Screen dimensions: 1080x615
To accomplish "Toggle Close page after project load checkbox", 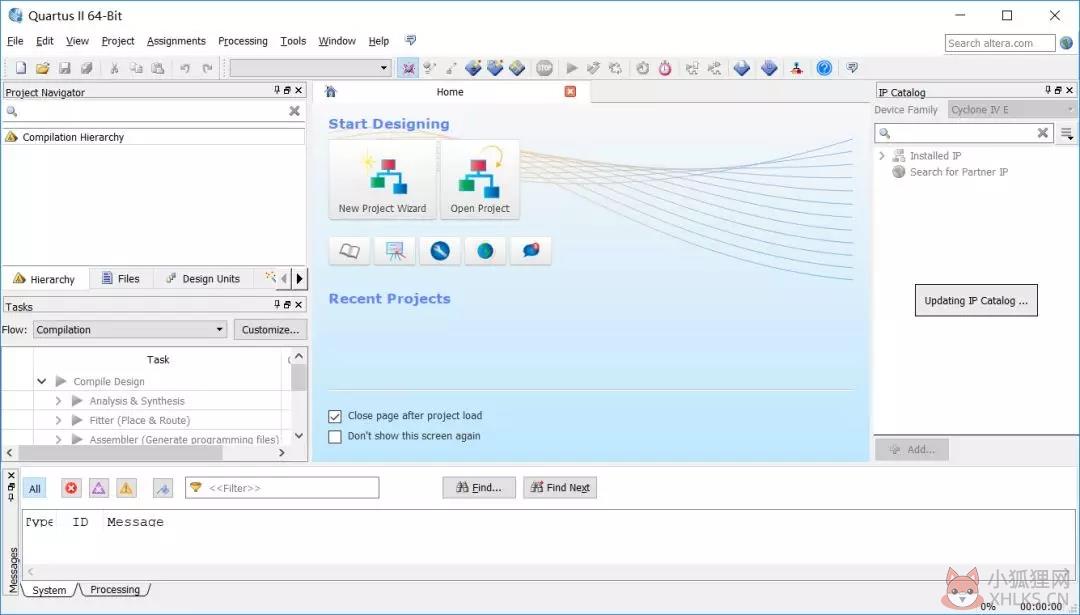I will (x=335, y=416).
